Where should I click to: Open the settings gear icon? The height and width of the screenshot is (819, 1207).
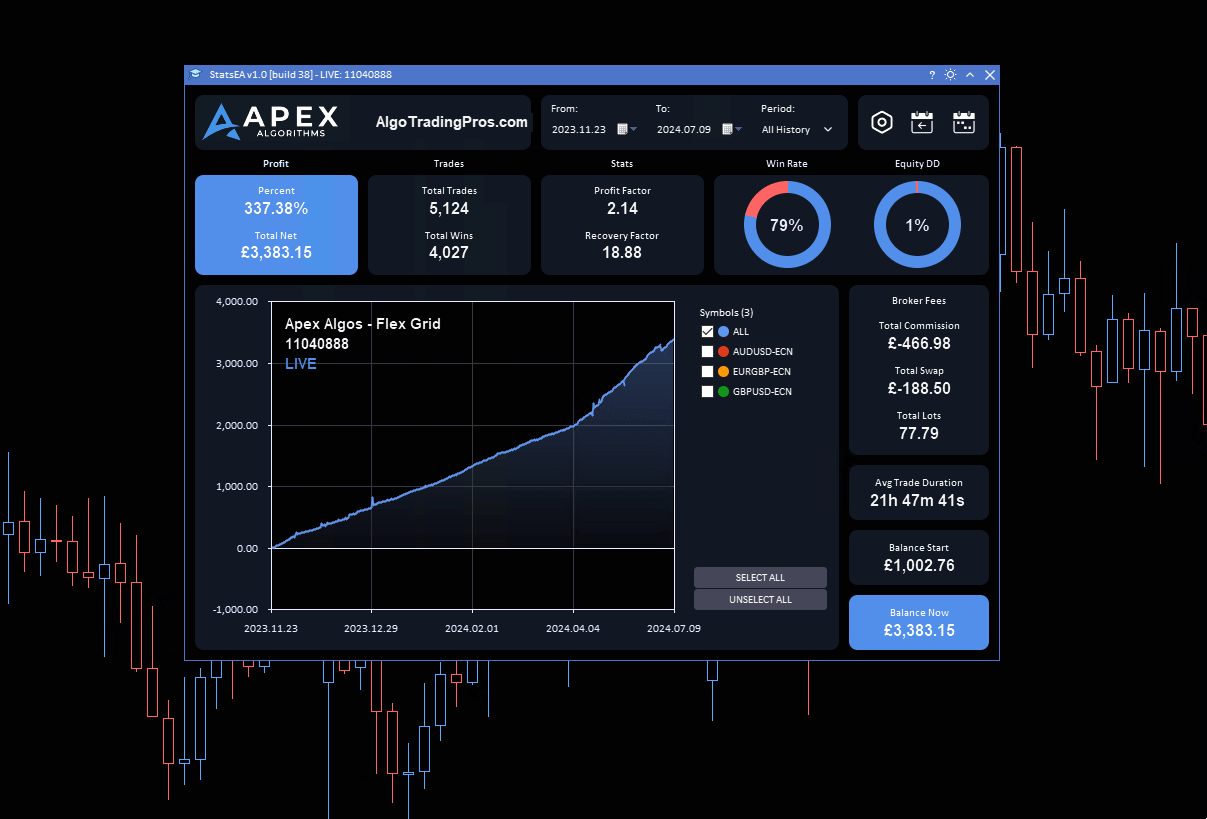(x=882, y=122)
